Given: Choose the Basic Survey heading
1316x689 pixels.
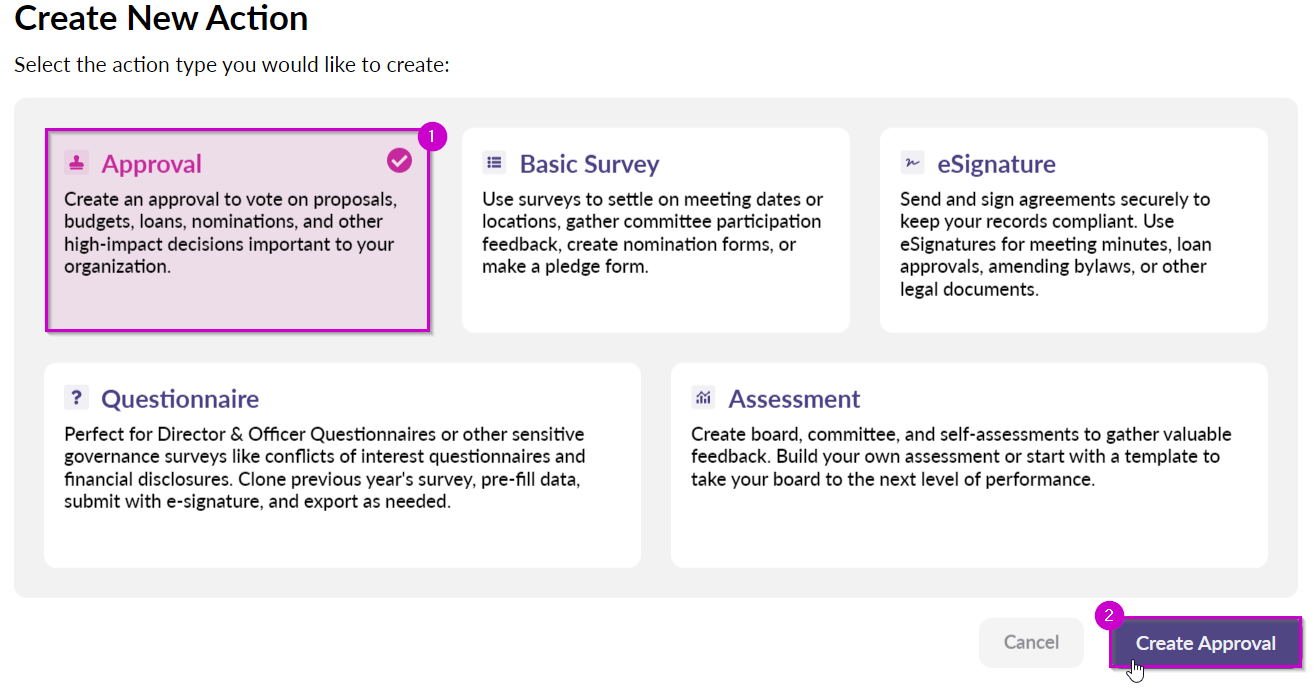Looking at the screenshot, I should [589, 164].
